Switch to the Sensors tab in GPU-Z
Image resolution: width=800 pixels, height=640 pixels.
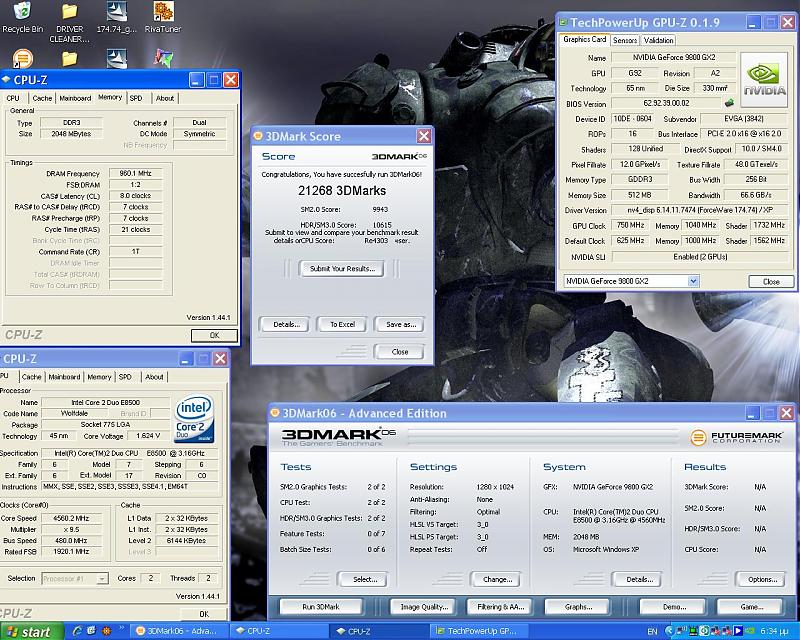click(x=624, y=40)
